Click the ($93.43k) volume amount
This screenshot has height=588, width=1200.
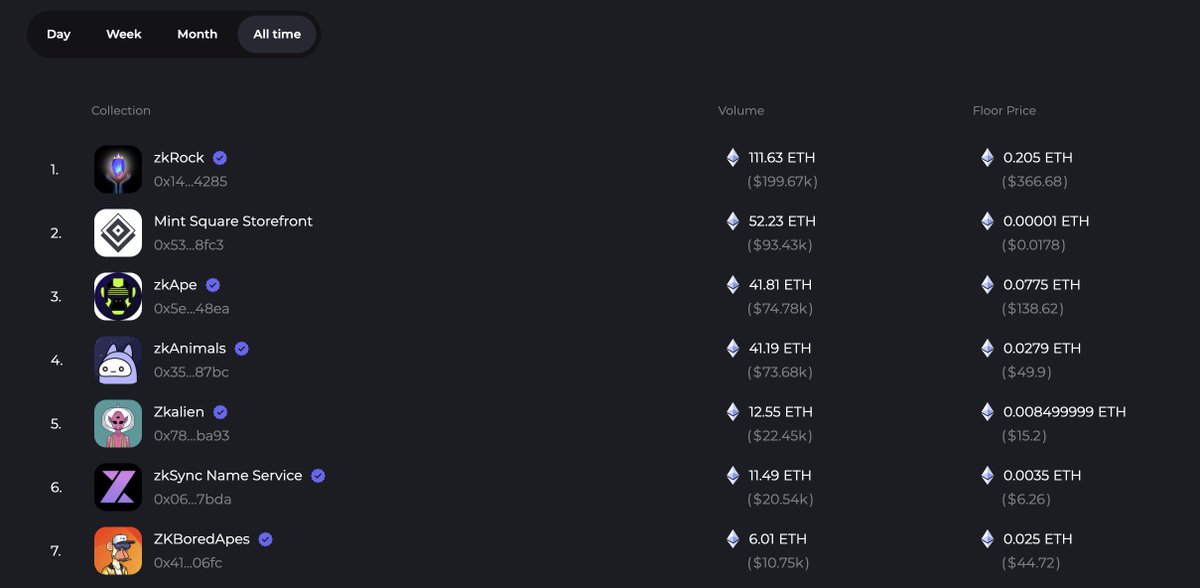point(780,245)
